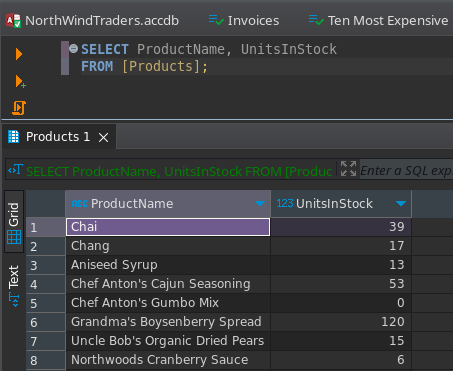Switch the result view to Text mode

point(14,286)
